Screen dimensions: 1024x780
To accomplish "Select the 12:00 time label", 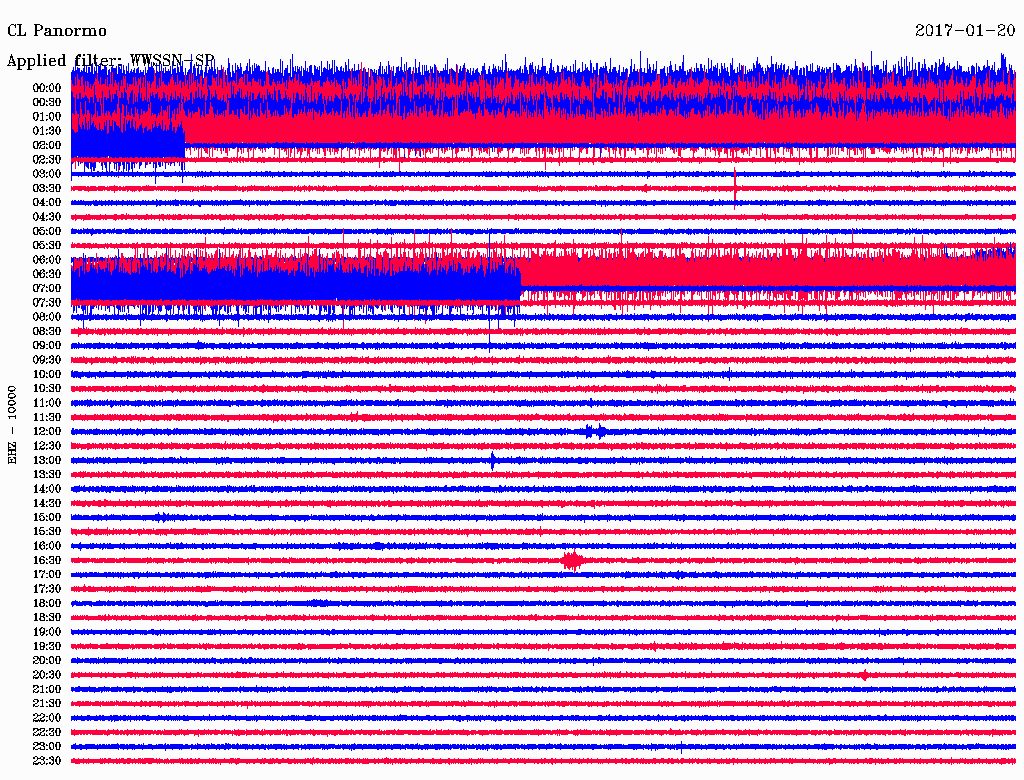I will pyautogui.click(x=47, y=431).
